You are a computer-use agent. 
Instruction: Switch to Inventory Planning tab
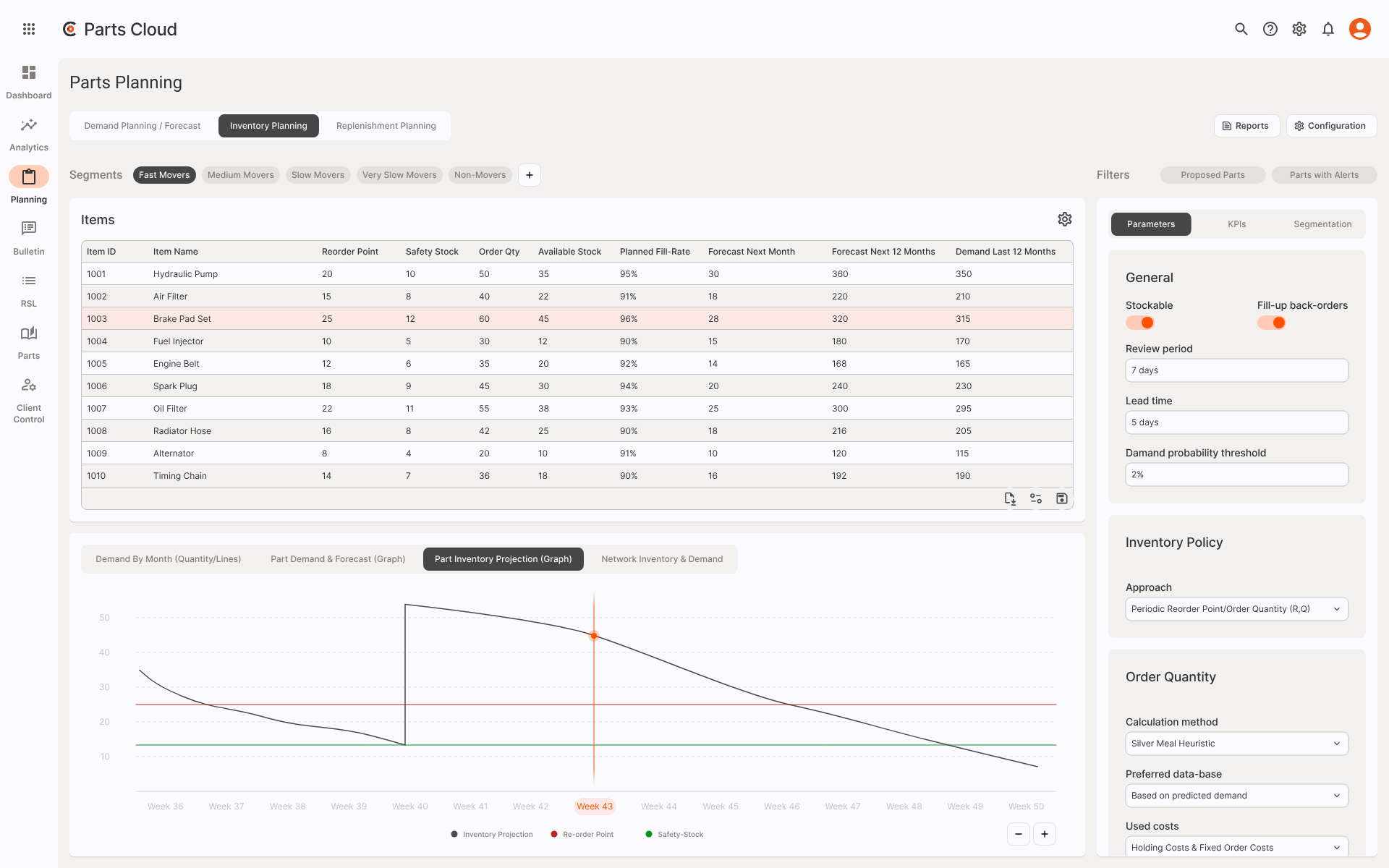point(268,126)
